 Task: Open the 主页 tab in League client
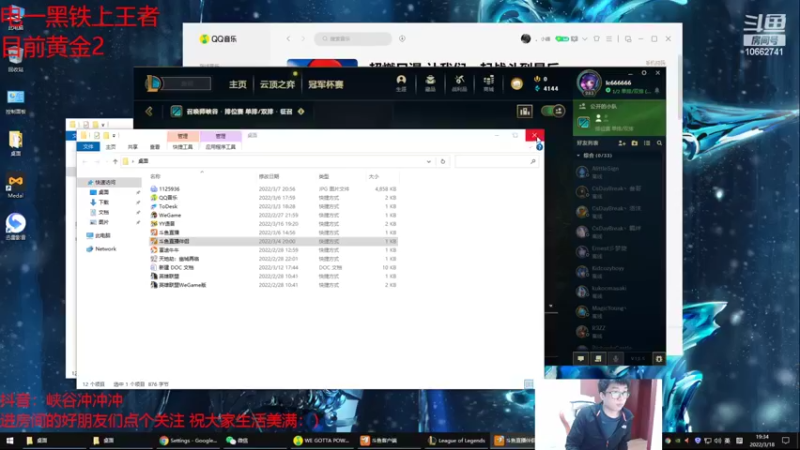tap(238, 84)
